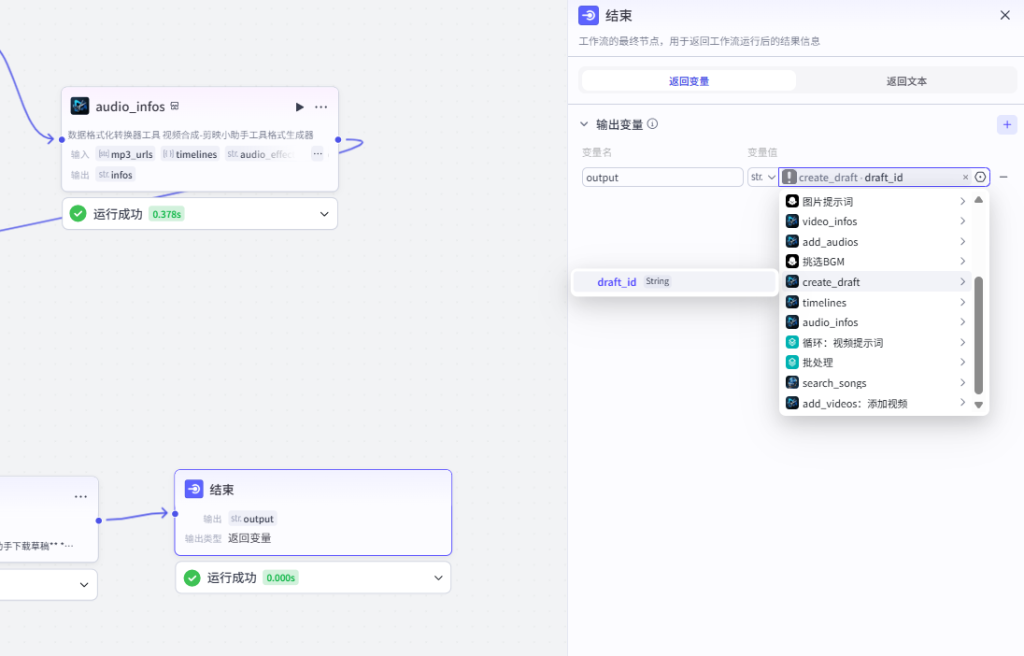Open search_songs entry in variable list
Screen dimensions: 1024x656
876,383
